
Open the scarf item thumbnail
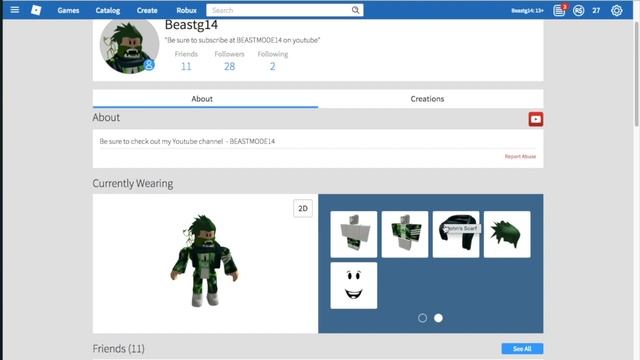456,234
